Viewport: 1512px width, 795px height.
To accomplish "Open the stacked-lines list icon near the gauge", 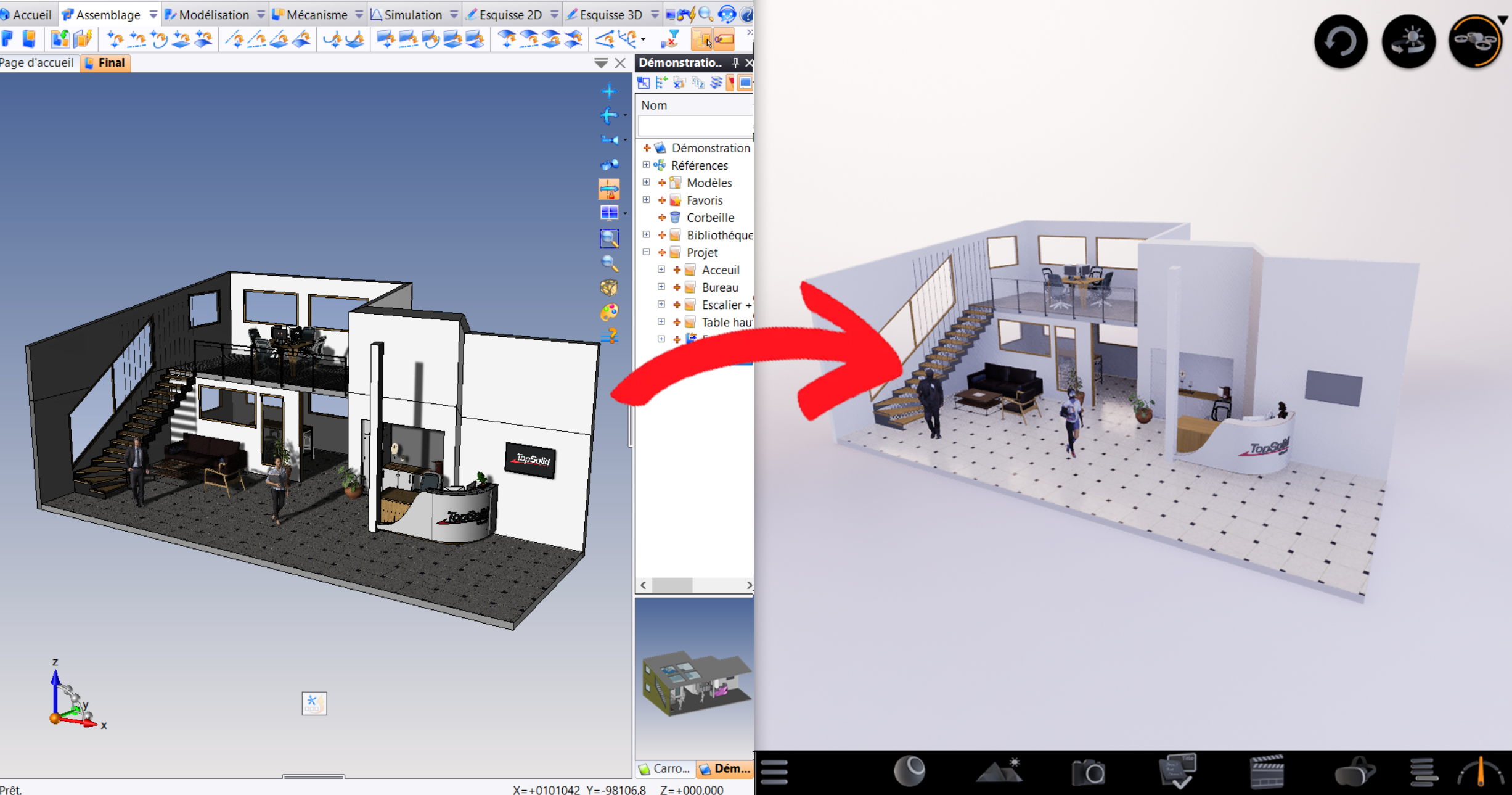I will tap(1423, 772).
